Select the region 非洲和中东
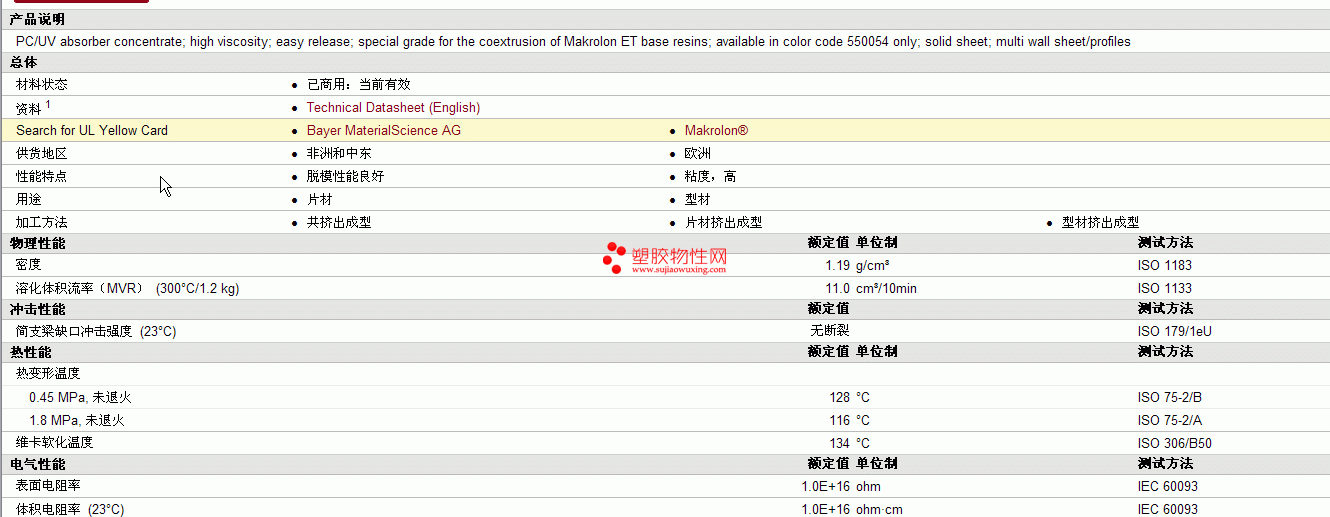Viewport: 1330px width, 517px height. (x=339, y=153)
